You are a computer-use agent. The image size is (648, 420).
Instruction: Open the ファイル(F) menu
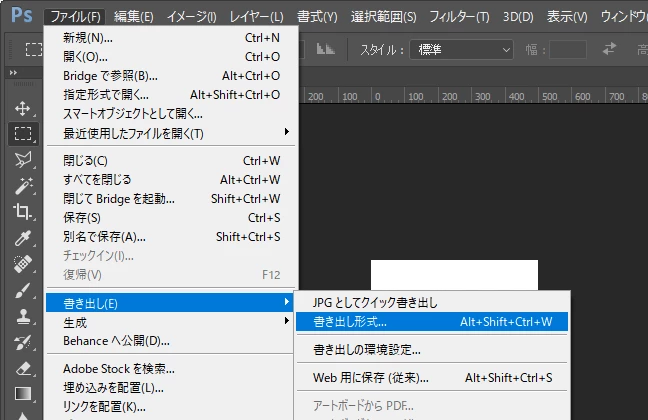click(x=75, y=17)
